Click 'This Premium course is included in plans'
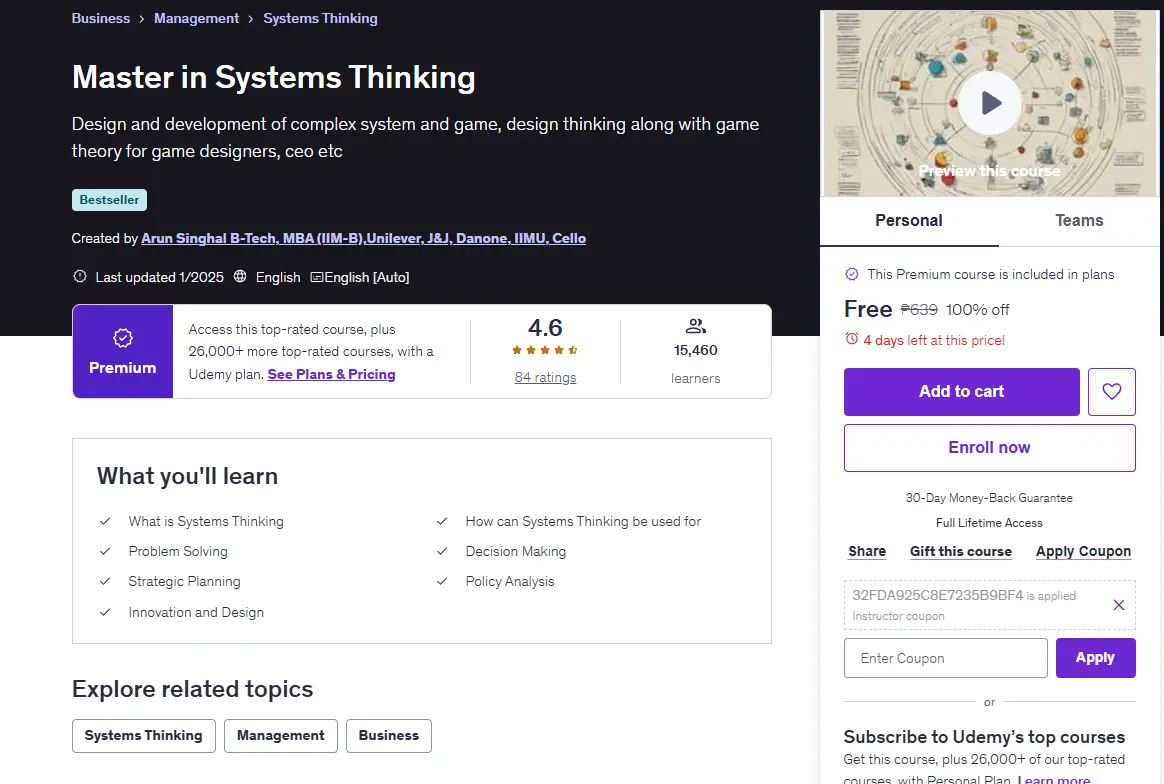Viewport: 1164px width, 784px height. tap(990, 274)
